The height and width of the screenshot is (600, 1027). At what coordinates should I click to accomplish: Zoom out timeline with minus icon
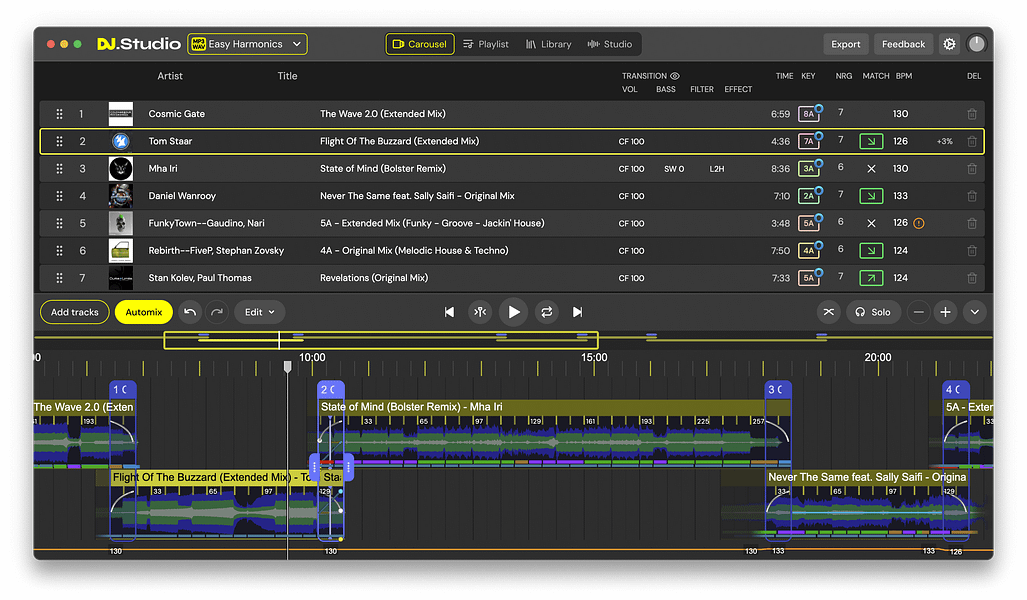(919, 312)
